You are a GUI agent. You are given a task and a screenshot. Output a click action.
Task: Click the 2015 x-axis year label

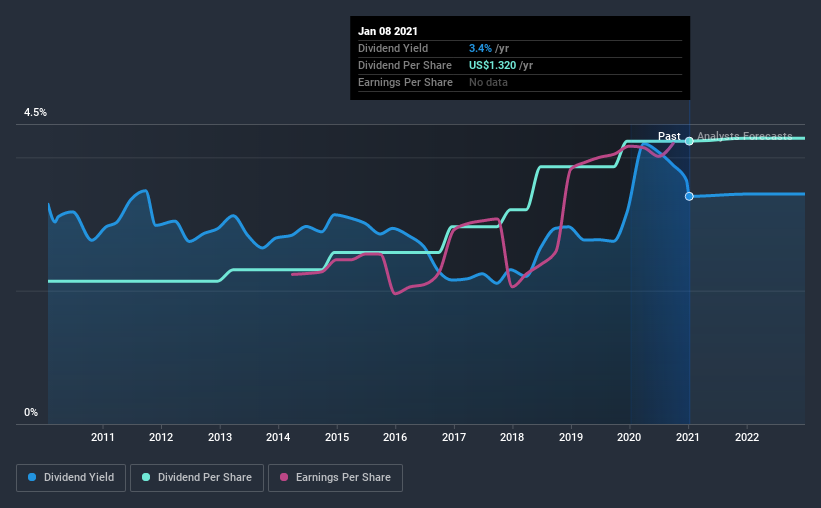[x=337, y=437]
